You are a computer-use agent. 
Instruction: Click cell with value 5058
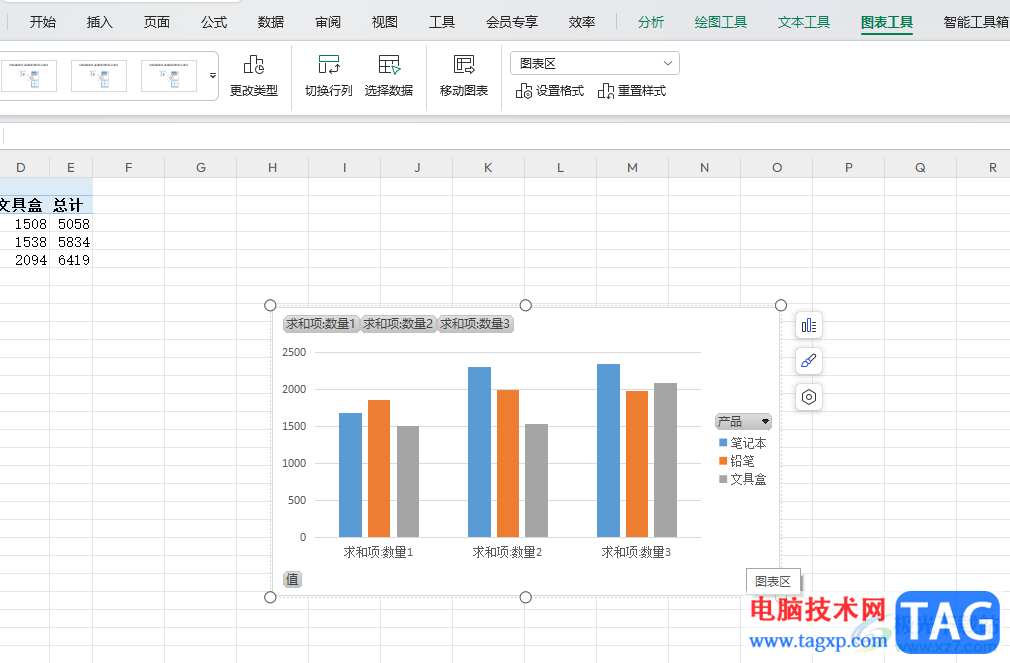pyautogui.click(x=71, y=224)
